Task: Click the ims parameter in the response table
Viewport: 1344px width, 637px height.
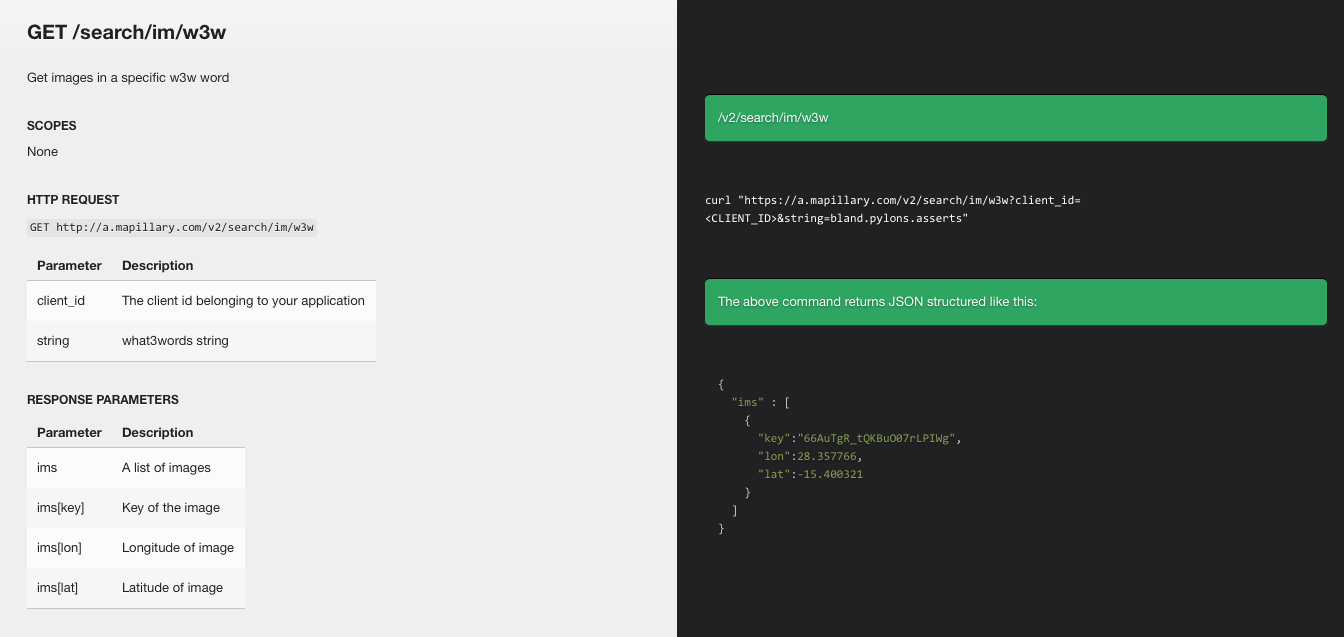Action: pyautogui.click(x=47, y=468)
